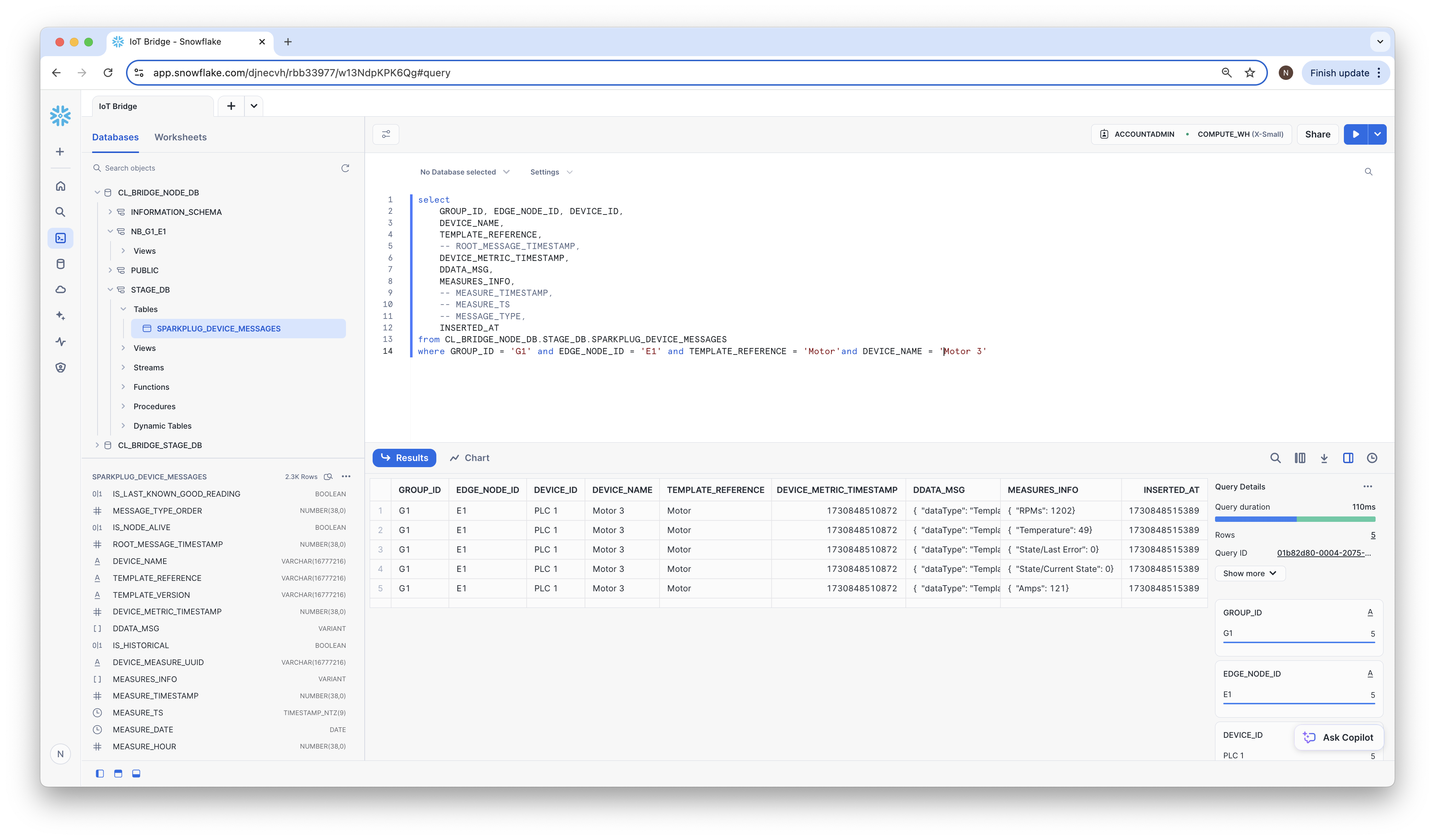Open the Data database sidebar icon
Viewport: 1435px width, 840px height.
click(x=60, y=263)
